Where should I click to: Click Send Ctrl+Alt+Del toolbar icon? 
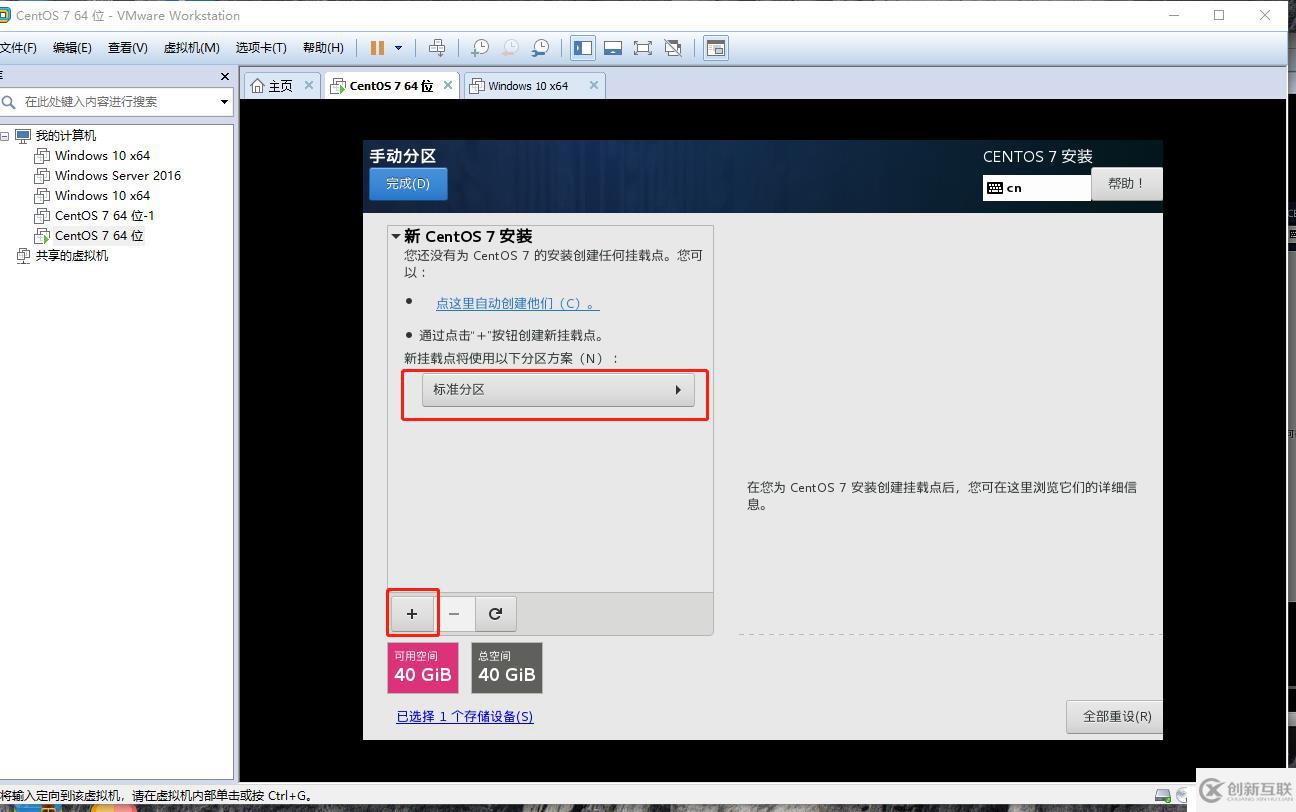point(437,48)
